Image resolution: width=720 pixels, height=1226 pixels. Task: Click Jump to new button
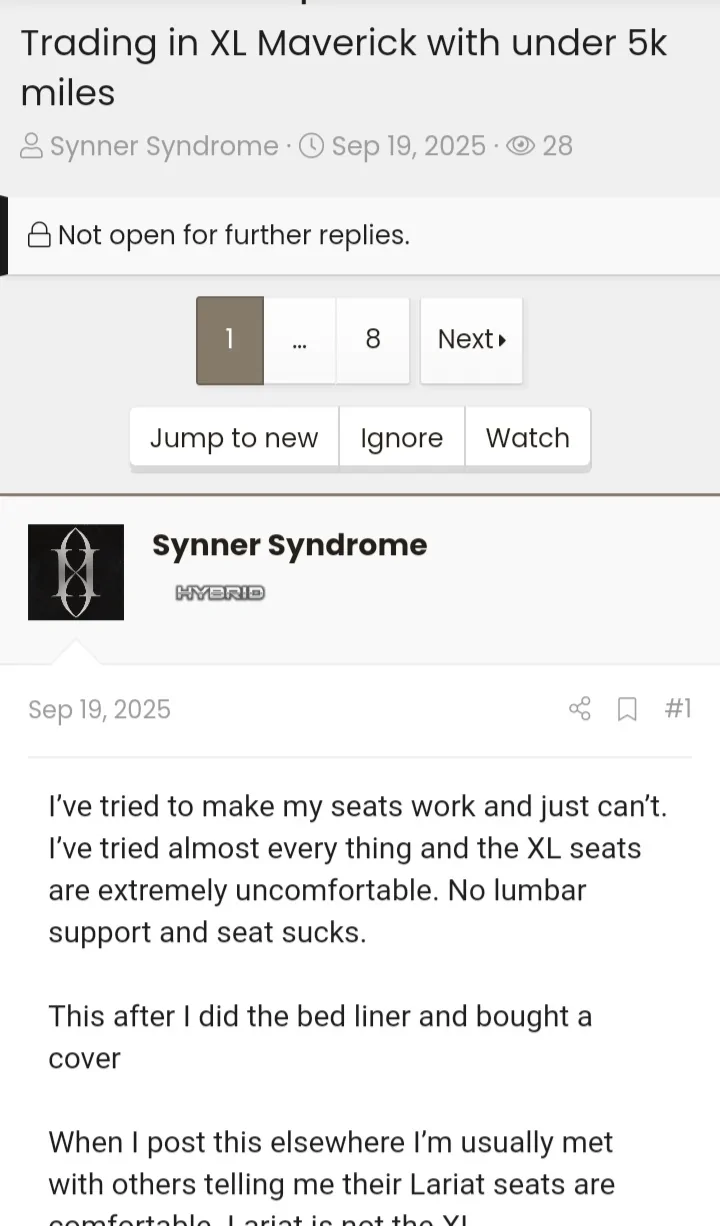point(234,438)
